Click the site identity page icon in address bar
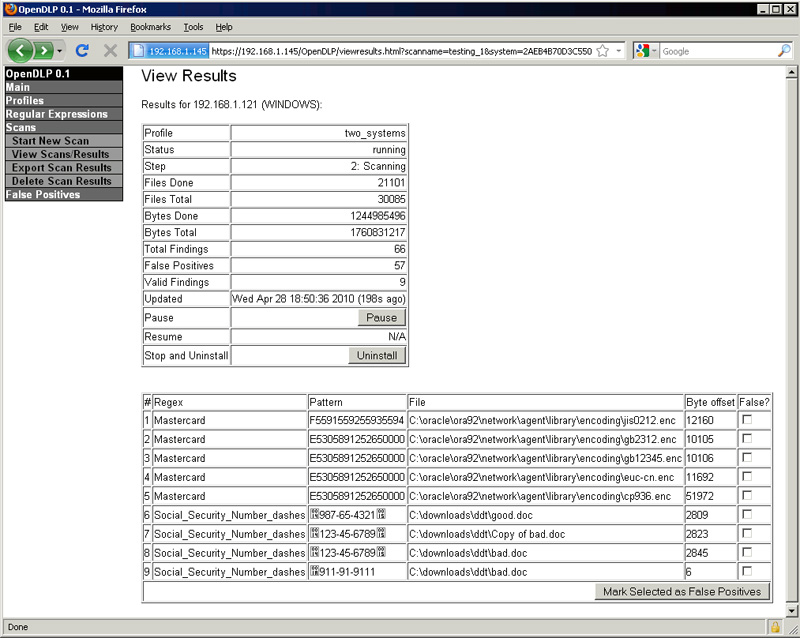The image size is (800, 638). point(137,51)
